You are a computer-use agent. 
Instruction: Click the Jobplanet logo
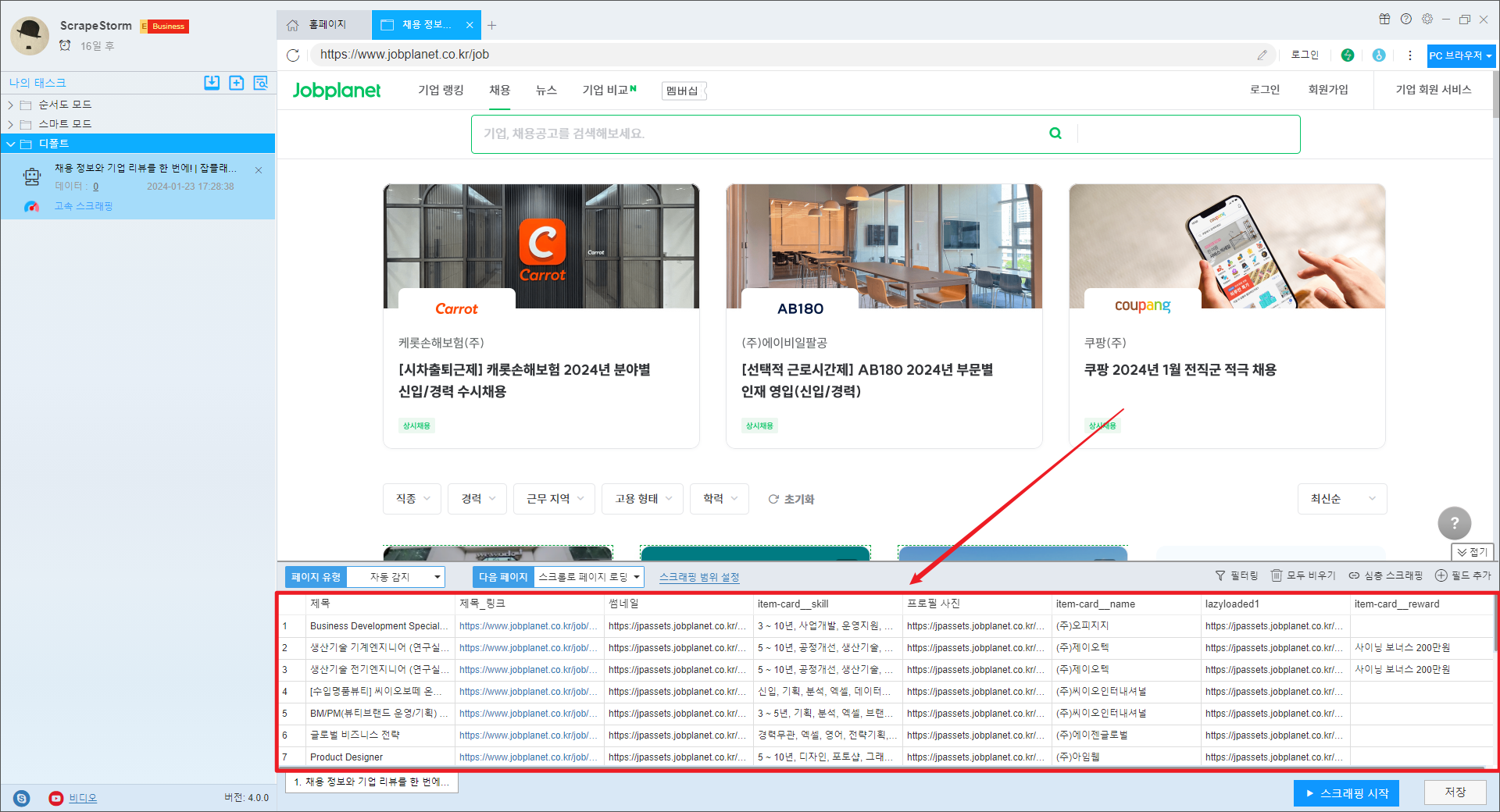(337, 91)
